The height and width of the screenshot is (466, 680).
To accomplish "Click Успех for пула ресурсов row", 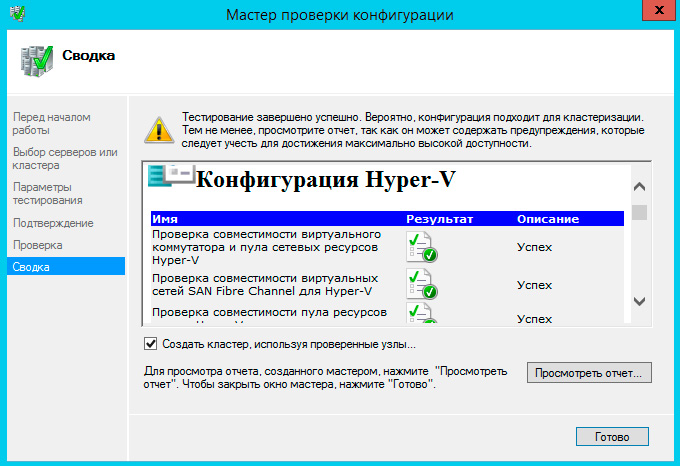I will pos(534,318).
